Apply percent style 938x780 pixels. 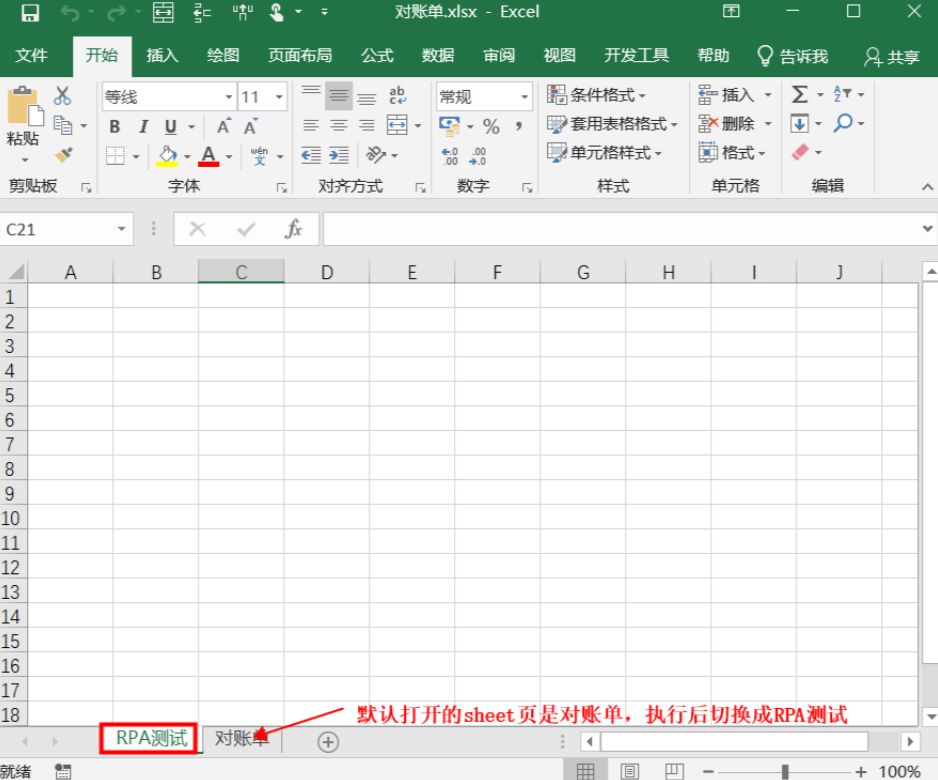click(491, 126)
